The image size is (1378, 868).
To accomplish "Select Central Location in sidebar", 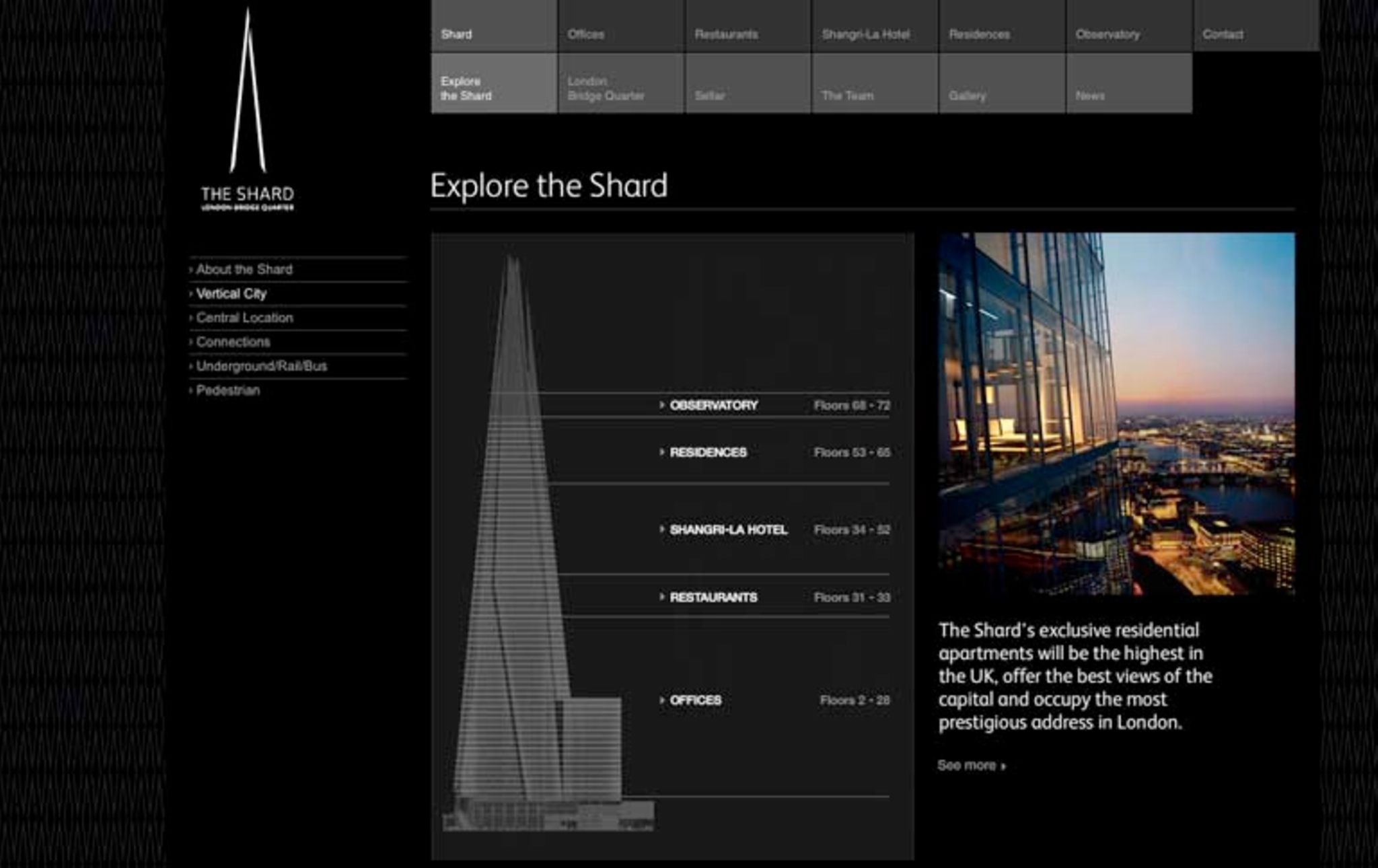I will pos(244,318).
